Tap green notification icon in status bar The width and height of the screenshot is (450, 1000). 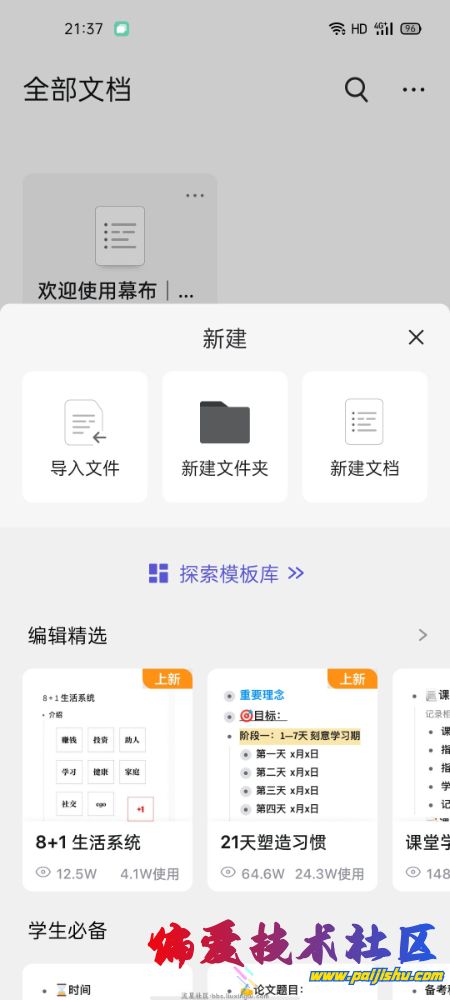pyautogui.click(x=122, y=29)
